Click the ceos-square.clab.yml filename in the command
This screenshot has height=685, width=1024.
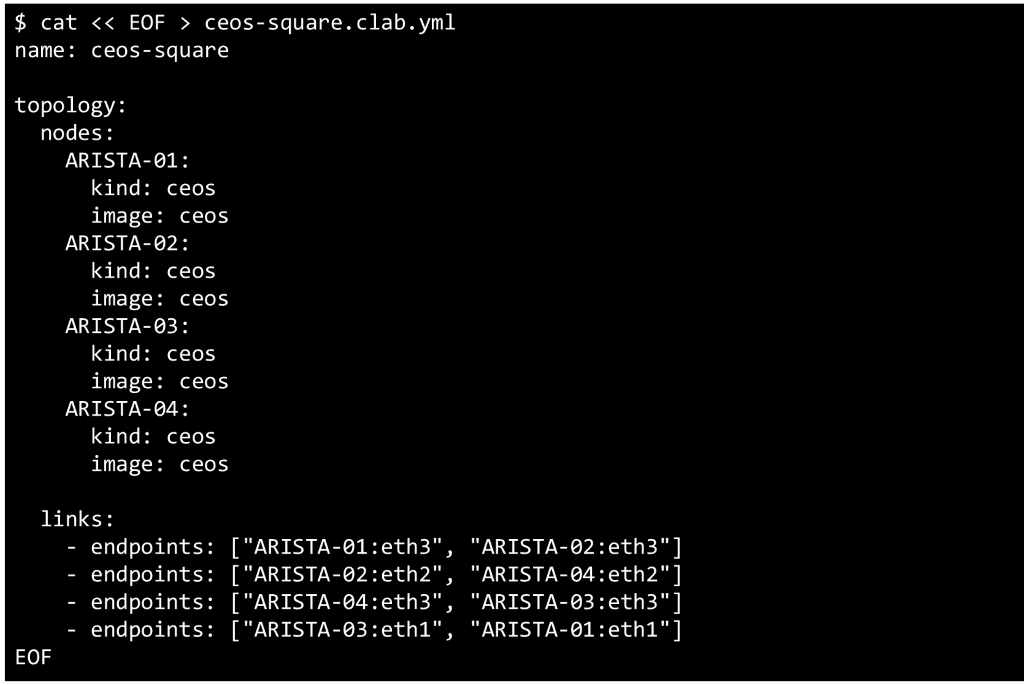tap(330, 22)
